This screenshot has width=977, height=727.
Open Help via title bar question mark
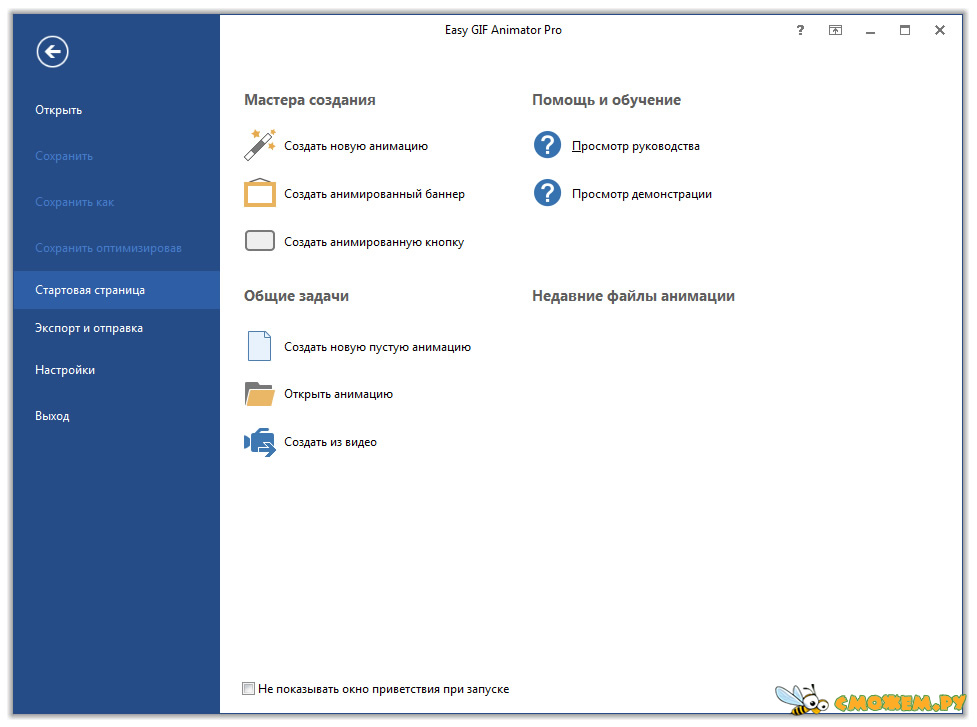(801, 30)
